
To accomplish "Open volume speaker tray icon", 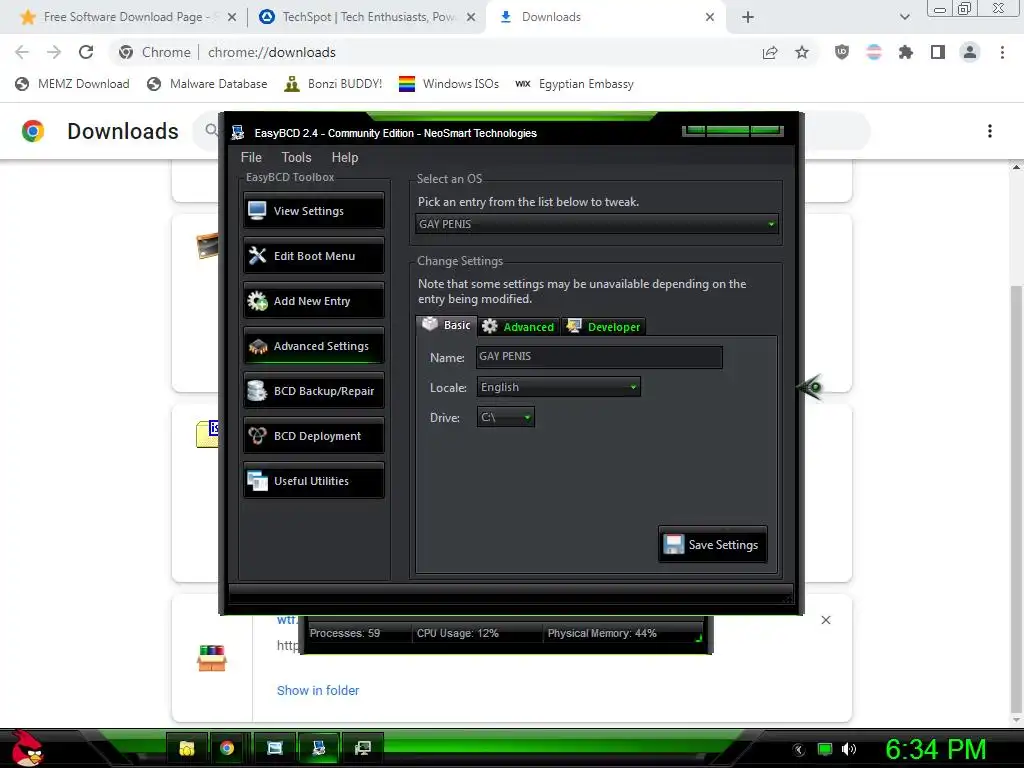I will [x=849, y=749].
